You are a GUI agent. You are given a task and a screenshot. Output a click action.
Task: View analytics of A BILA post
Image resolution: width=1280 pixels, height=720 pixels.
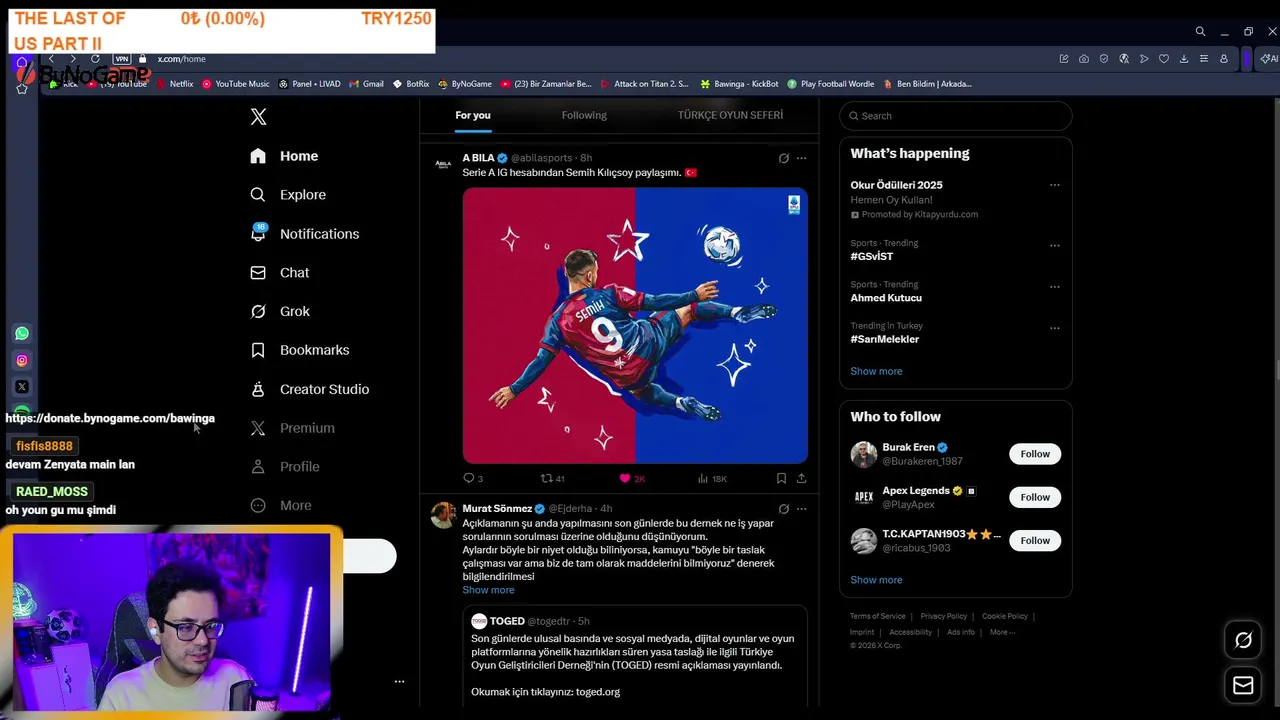(x=711, y=478)
